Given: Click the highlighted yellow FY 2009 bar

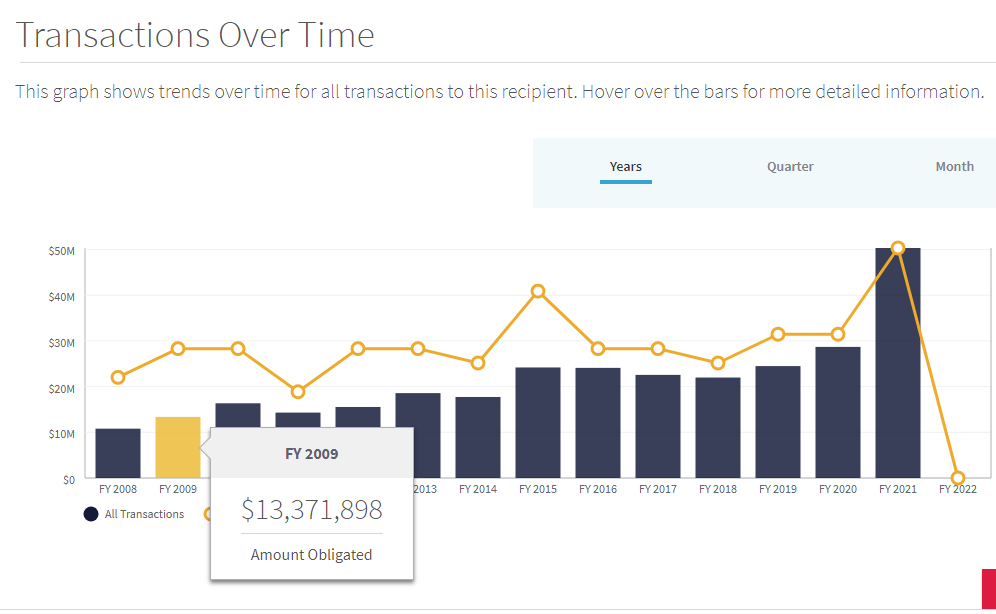Looking at the screenshot, I should tap(178, 447).
